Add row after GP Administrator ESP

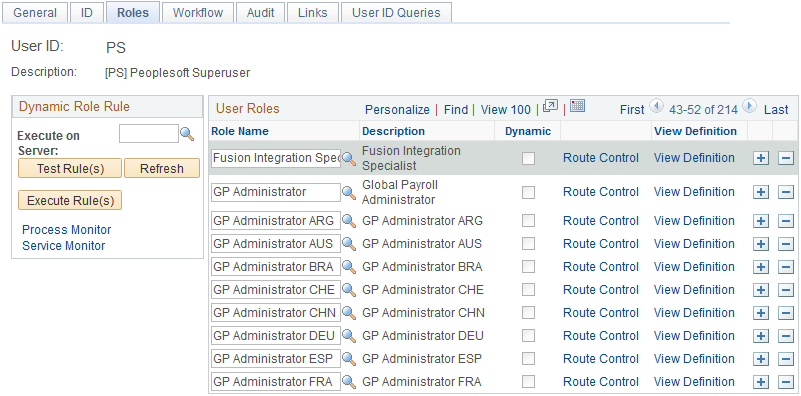761,359
